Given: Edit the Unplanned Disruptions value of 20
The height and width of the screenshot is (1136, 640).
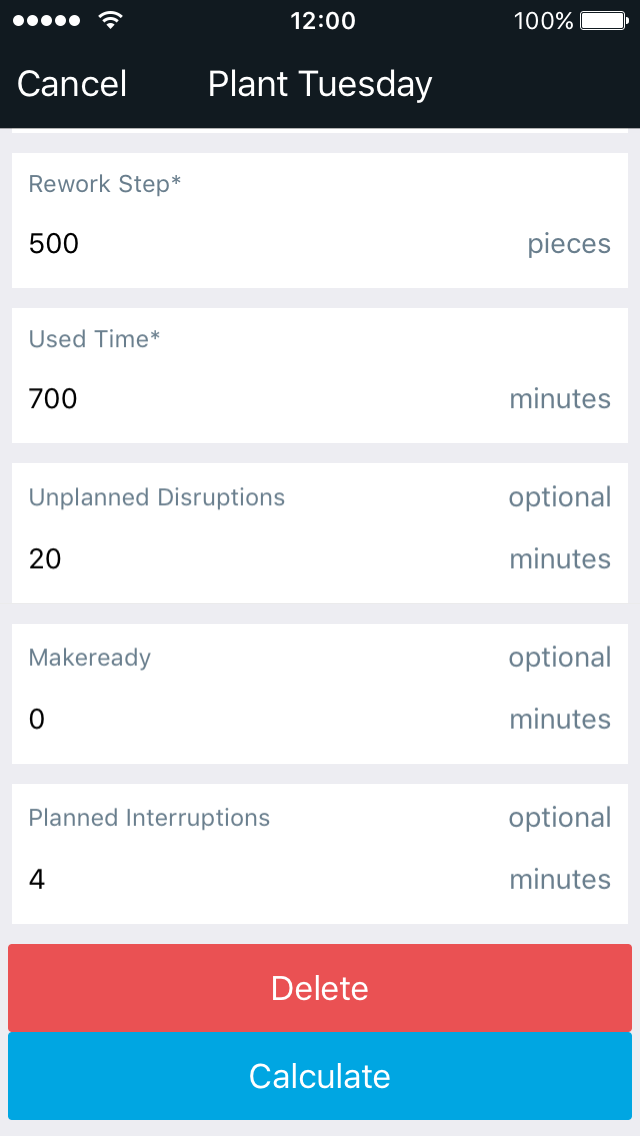Looking at the screenshot, I should 44,558.
